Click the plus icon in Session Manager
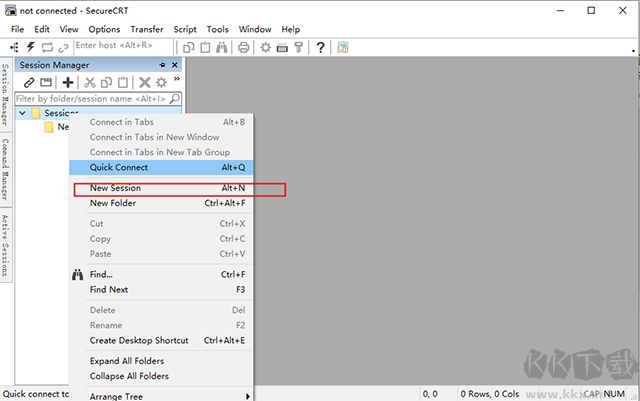The width and height of the screenshot is (640, 401). (x=68, y=82)
